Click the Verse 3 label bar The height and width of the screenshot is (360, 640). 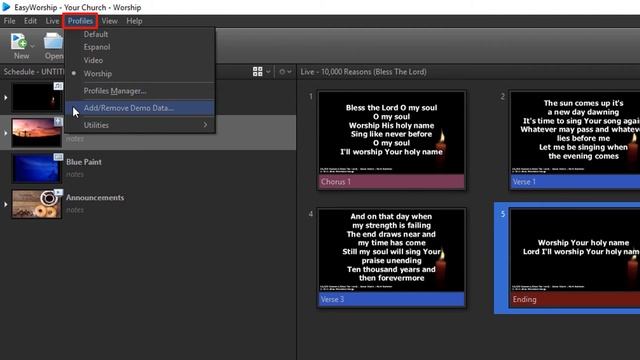[391, 299]
